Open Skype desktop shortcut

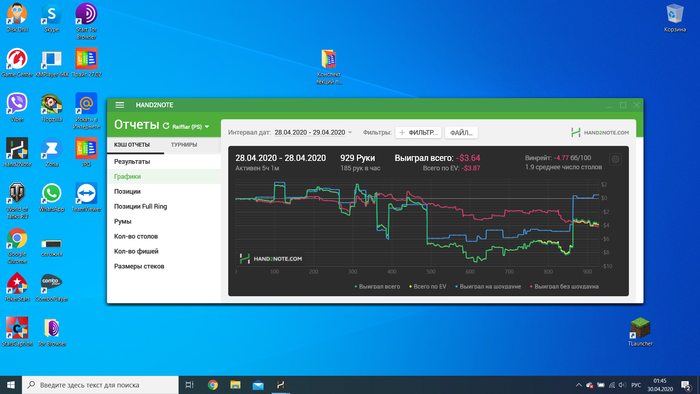click(51, 18)
